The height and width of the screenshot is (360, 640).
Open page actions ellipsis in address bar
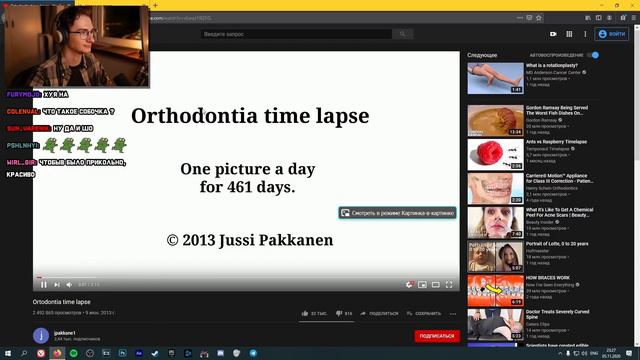coord(520,18)
